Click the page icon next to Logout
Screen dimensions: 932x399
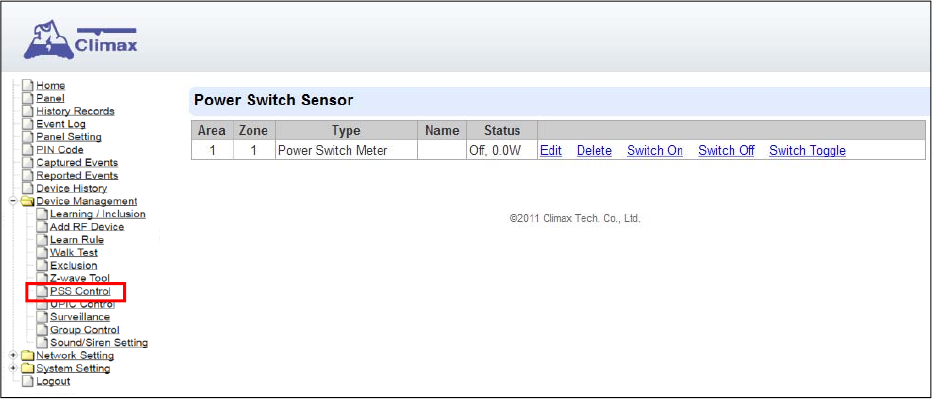click(28, 382)
